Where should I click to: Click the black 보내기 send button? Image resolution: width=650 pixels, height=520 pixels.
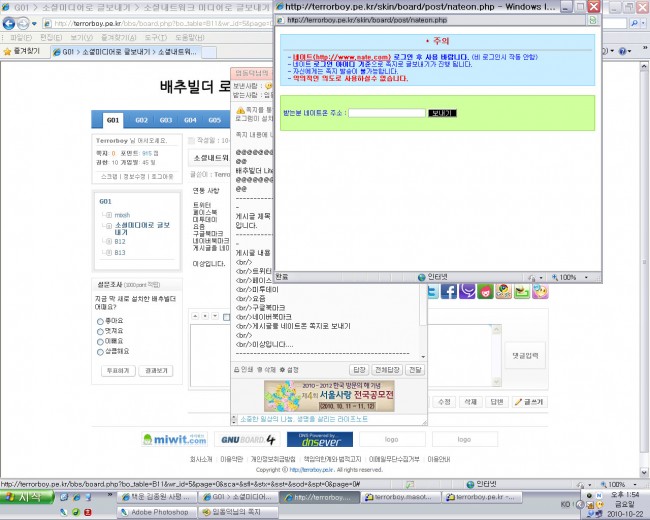(442, 113)
